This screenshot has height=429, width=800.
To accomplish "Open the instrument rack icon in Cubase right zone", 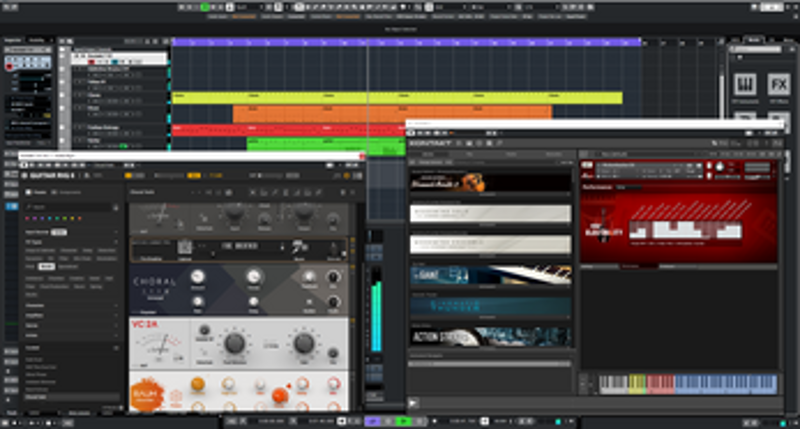I will 745,84.
